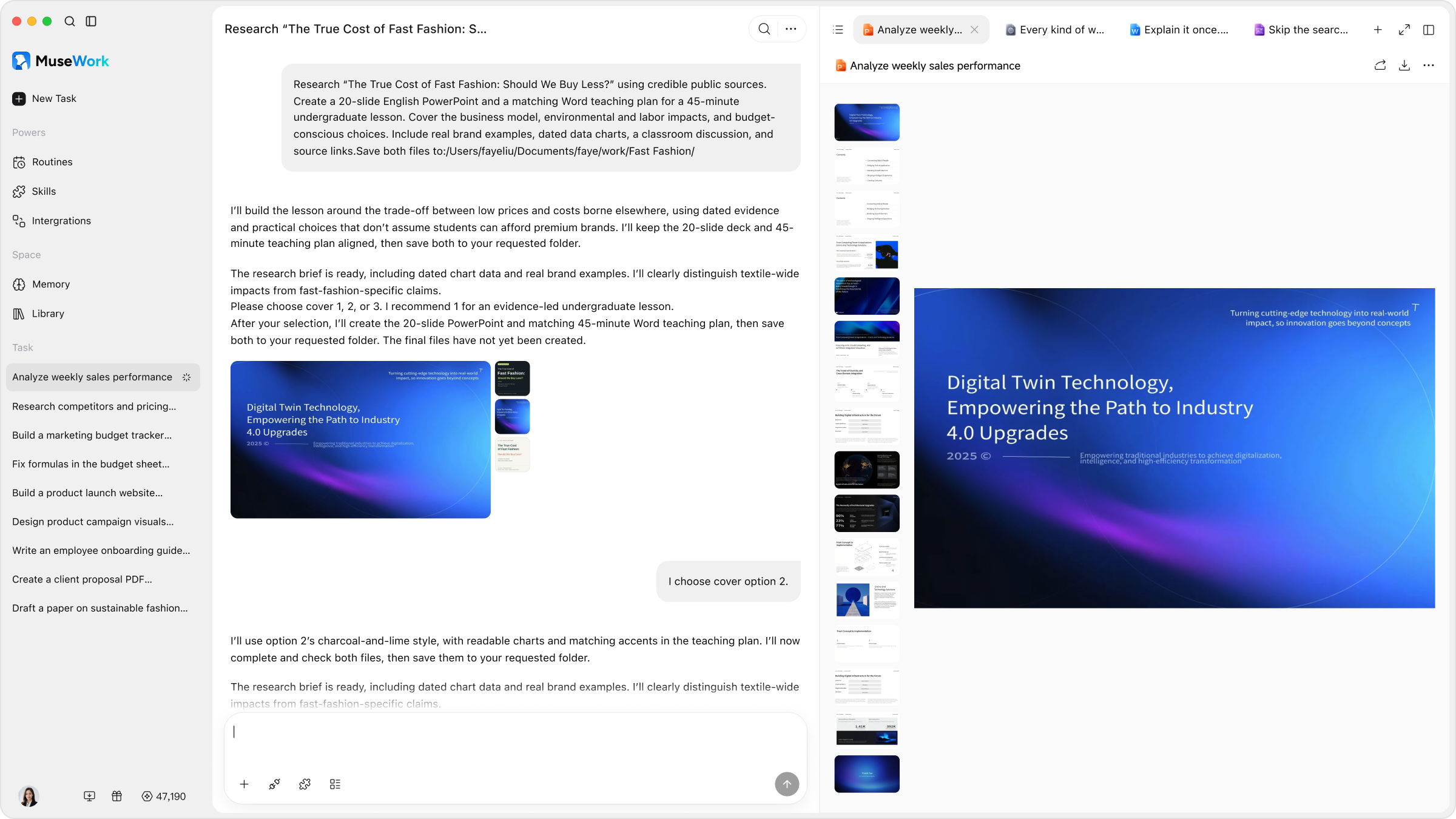
Task: Click the 47,190 credits counter
Action: click(164, 796)
